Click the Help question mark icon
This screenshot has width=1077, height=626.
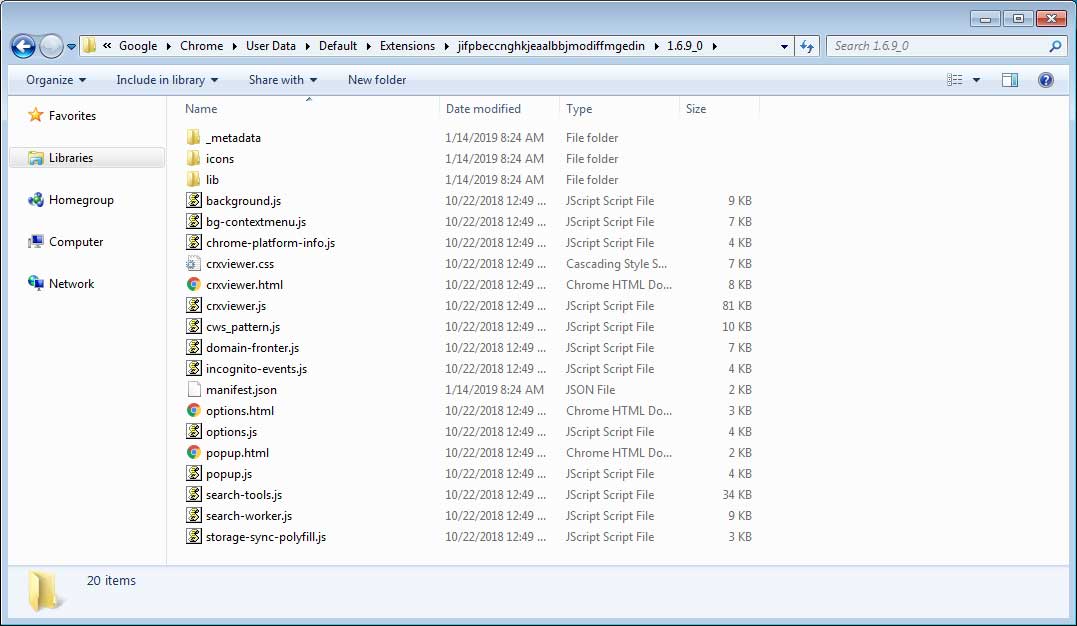click(x=1045, y=80)
